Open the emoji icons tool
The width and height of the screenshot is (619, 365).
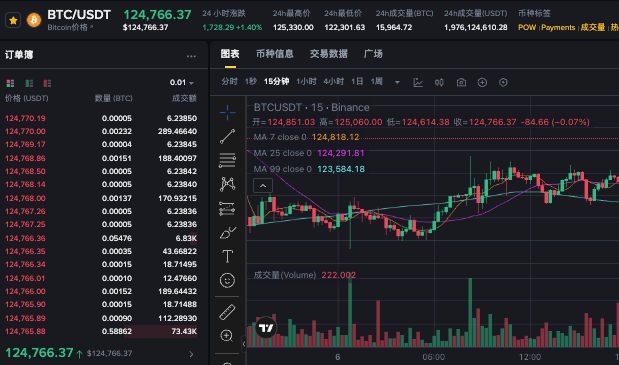tap(227, 281)
